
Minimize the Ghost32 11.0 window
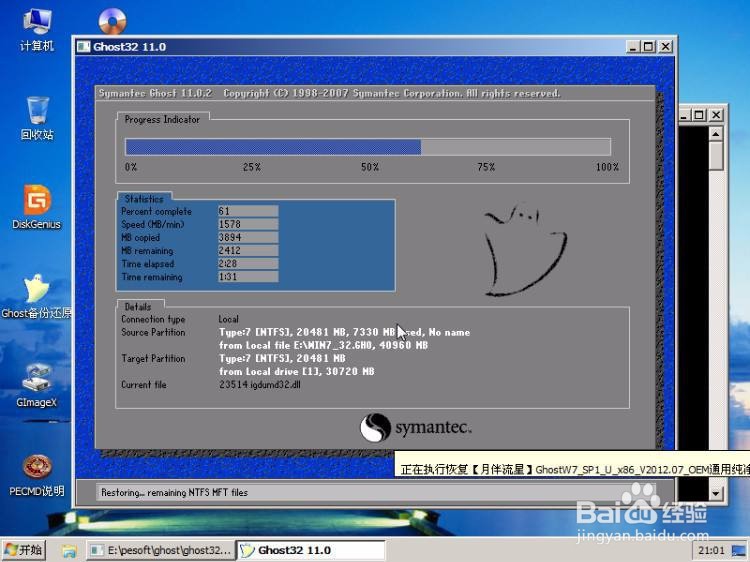(633, 46)
